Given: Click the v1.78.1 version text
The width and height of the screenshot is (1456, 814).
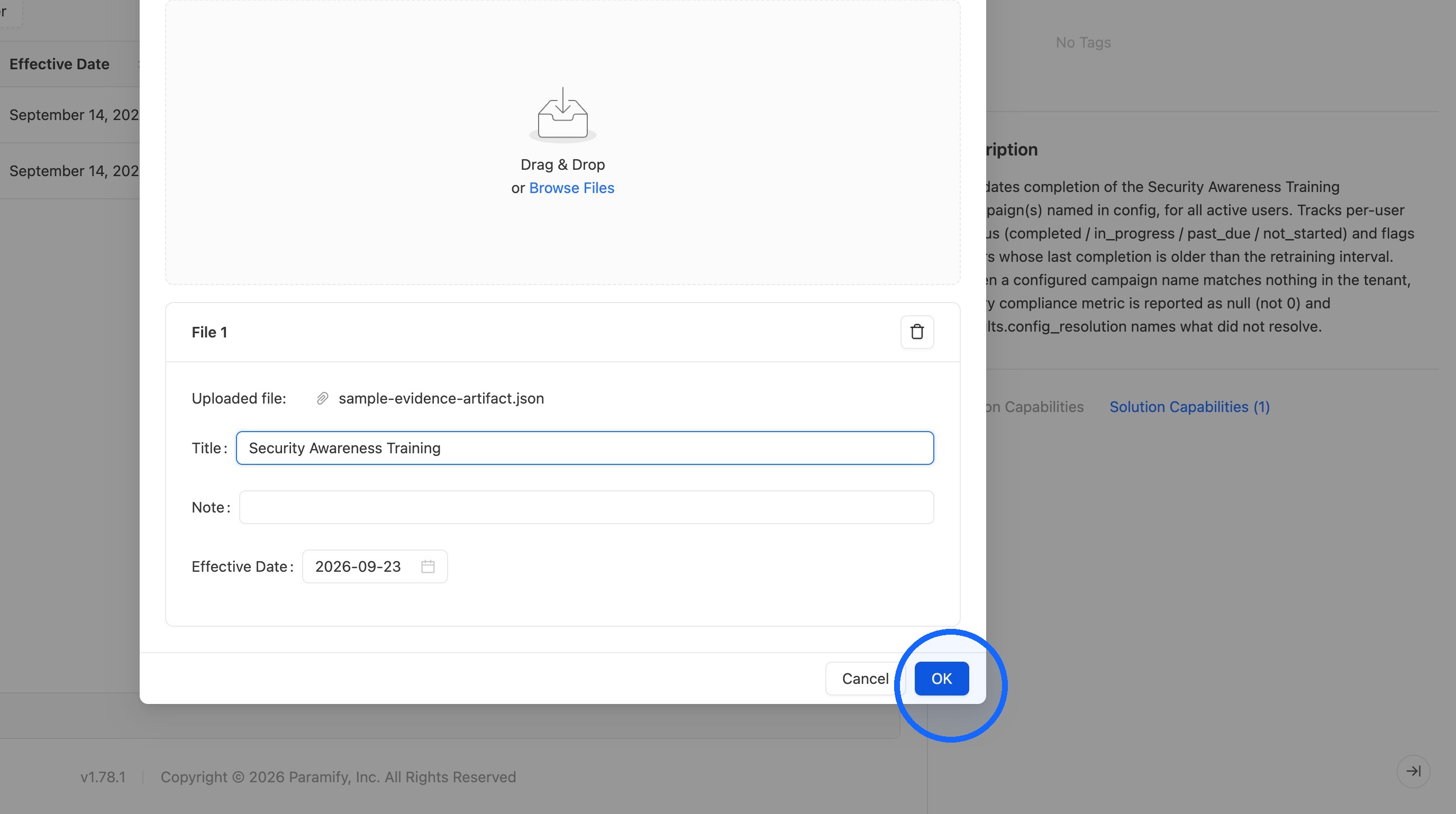Looking at the screenshot, I should pyautogui.click(x=103, y=777).
